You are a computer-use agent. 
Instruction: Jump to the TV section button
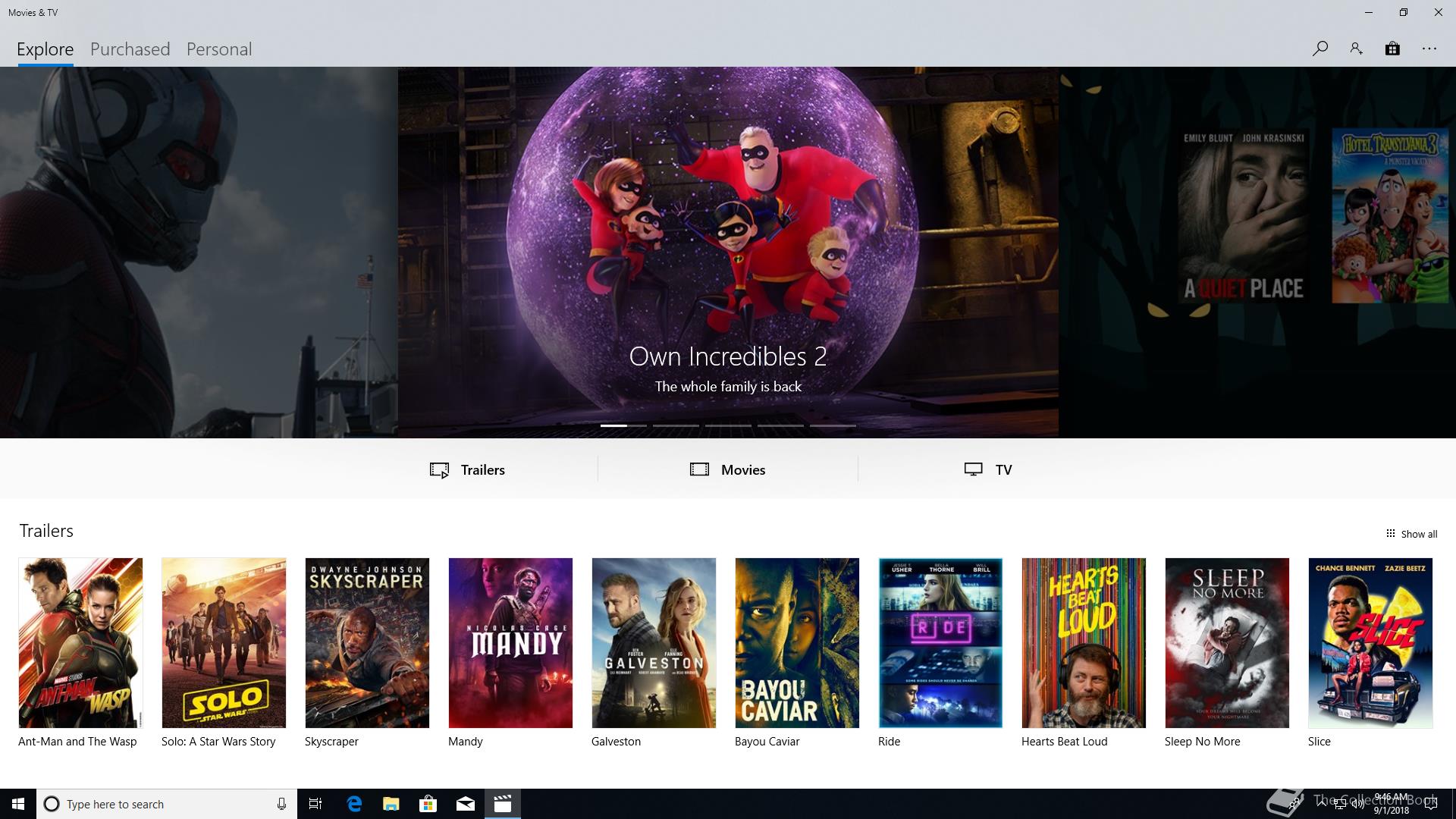[988, 469]
